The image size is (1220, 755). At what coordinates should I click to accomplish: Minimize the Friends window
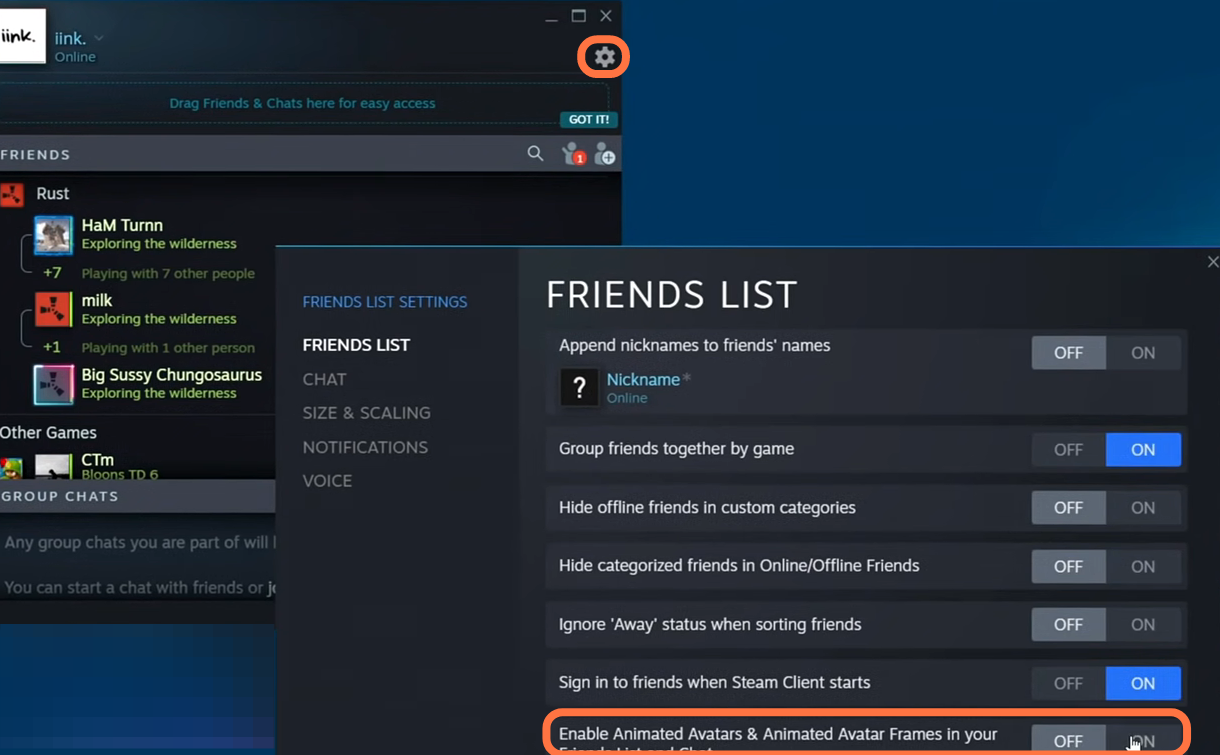(551, 18)
